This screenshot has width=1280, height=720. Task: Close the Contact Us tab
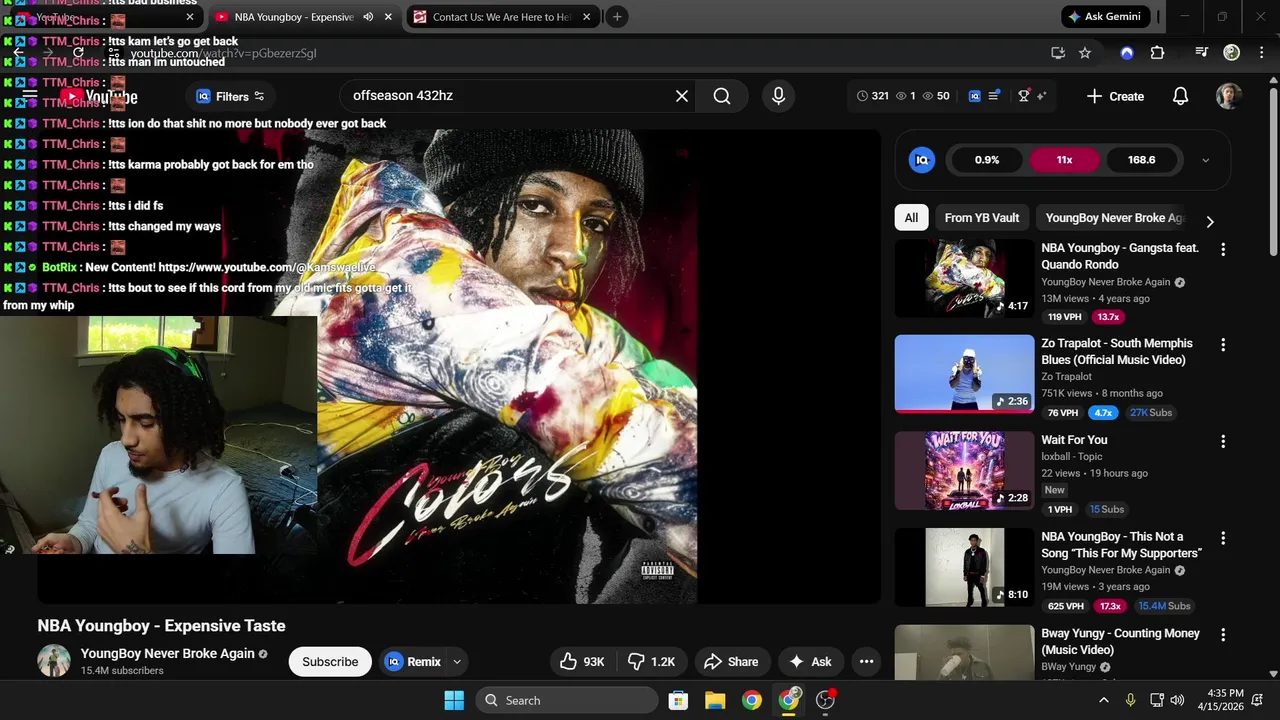click(x=587, y=17)
